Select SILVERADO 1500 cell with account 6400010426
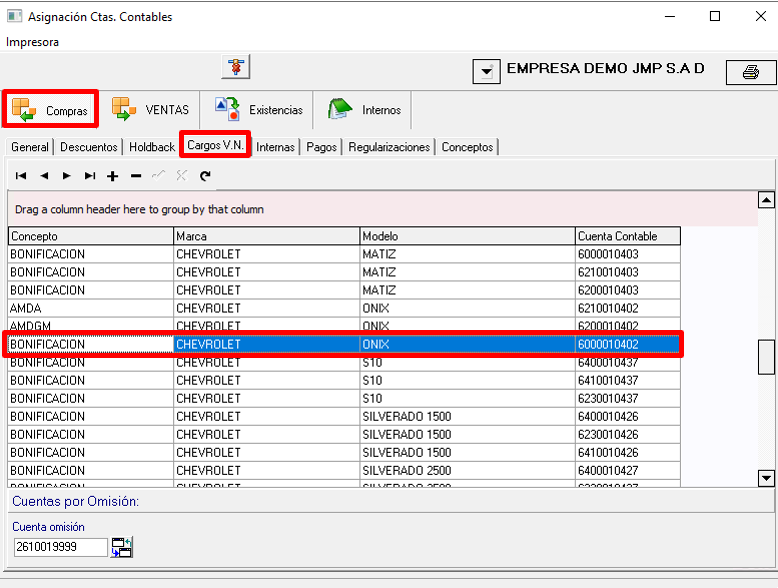This screenshot has width=778, height=588. pos(467,416)
